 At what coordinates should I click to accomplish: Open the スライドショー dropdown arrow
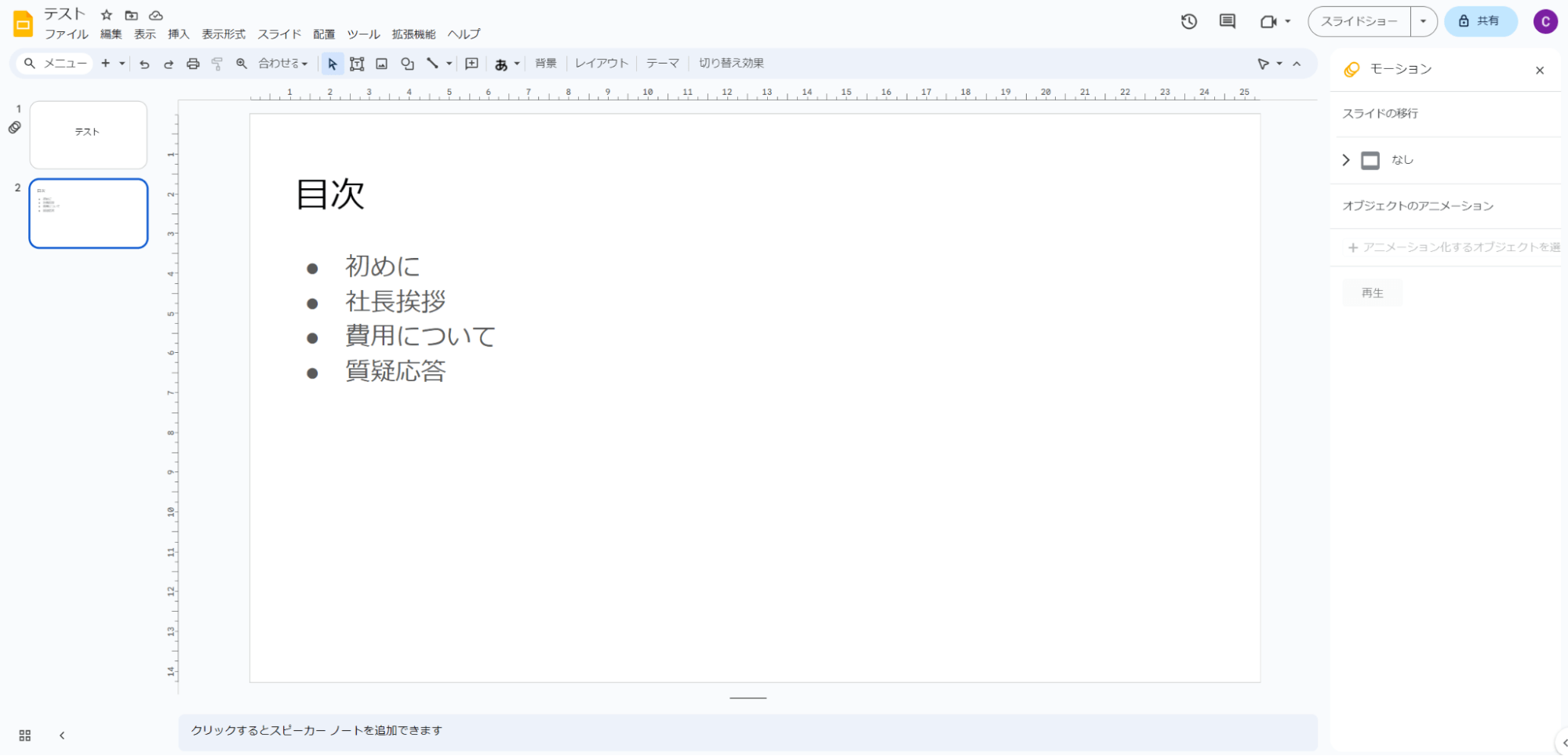(1423, 22)
